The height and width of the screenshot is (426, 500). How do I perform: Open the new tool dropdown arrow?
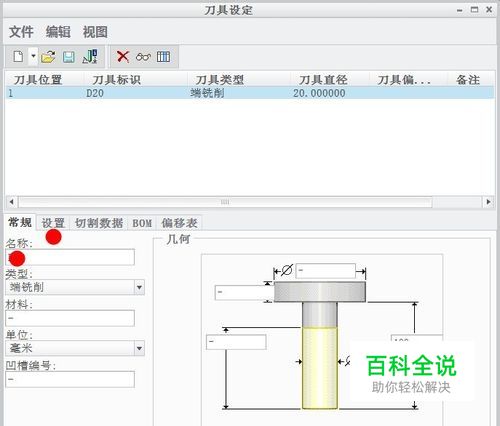pos(33,56)
